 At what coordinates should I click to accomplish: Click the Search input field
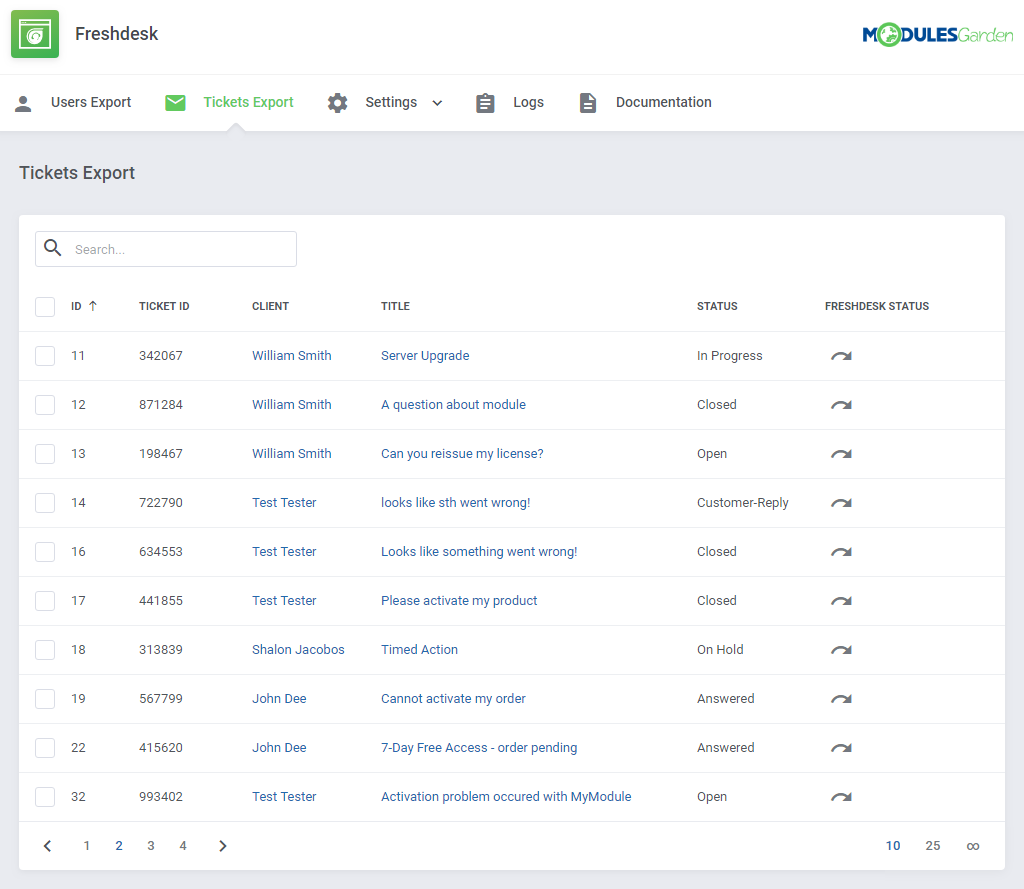pyautogui.click(x=166, y=249)
